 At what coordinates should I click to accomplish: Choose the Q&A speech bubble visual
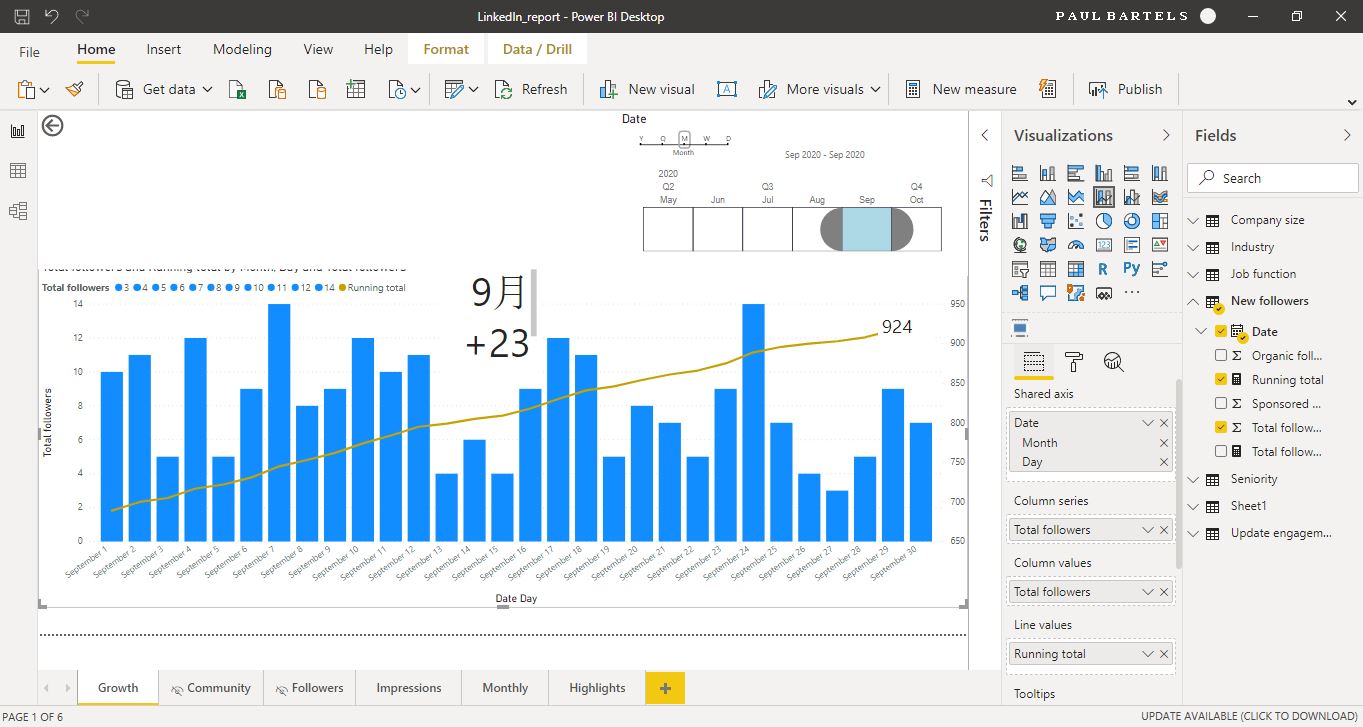click(1048, 293)
